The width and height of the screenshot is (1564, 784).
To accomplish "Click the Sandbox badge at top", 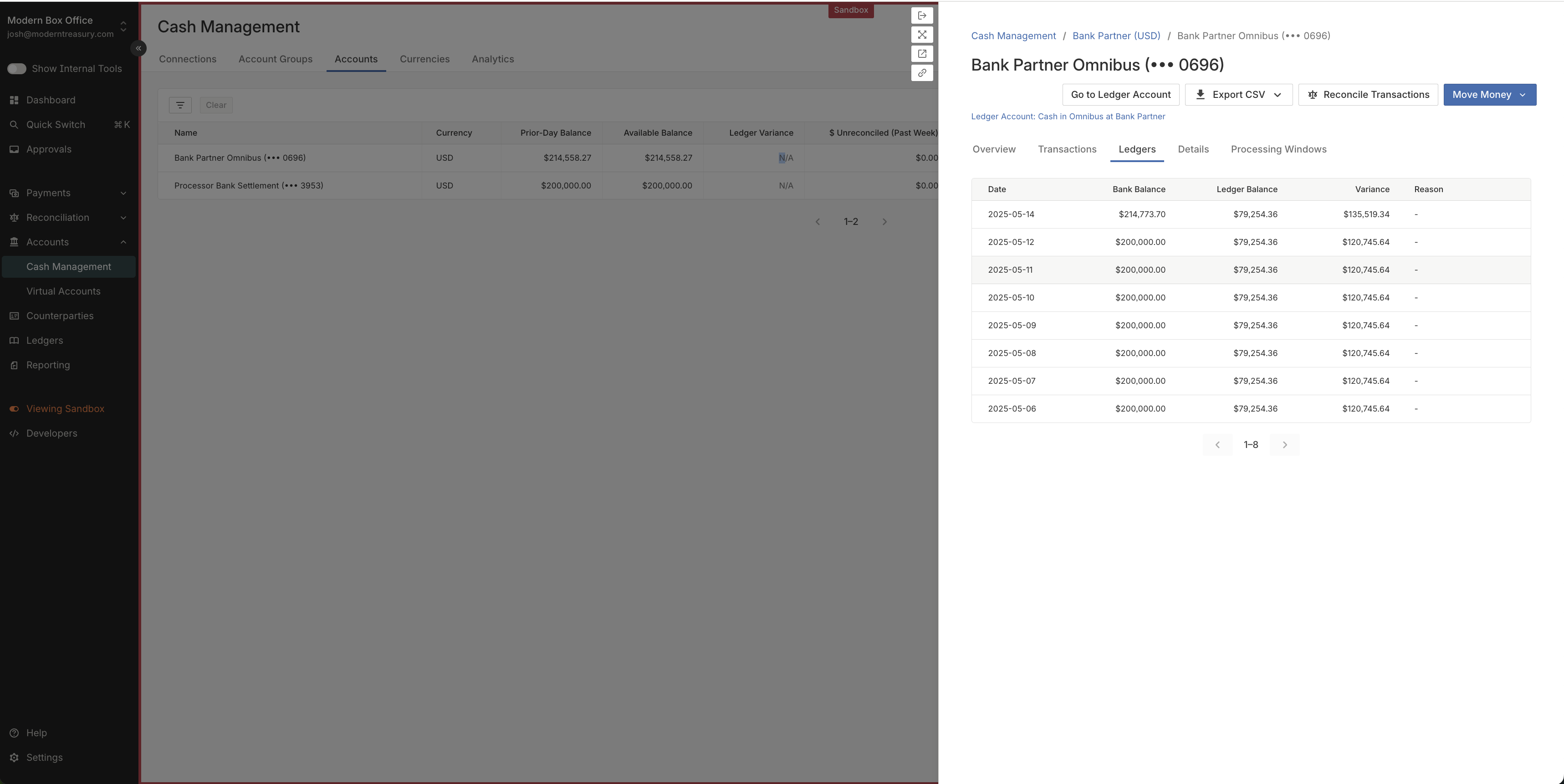I will coord(851,10).
